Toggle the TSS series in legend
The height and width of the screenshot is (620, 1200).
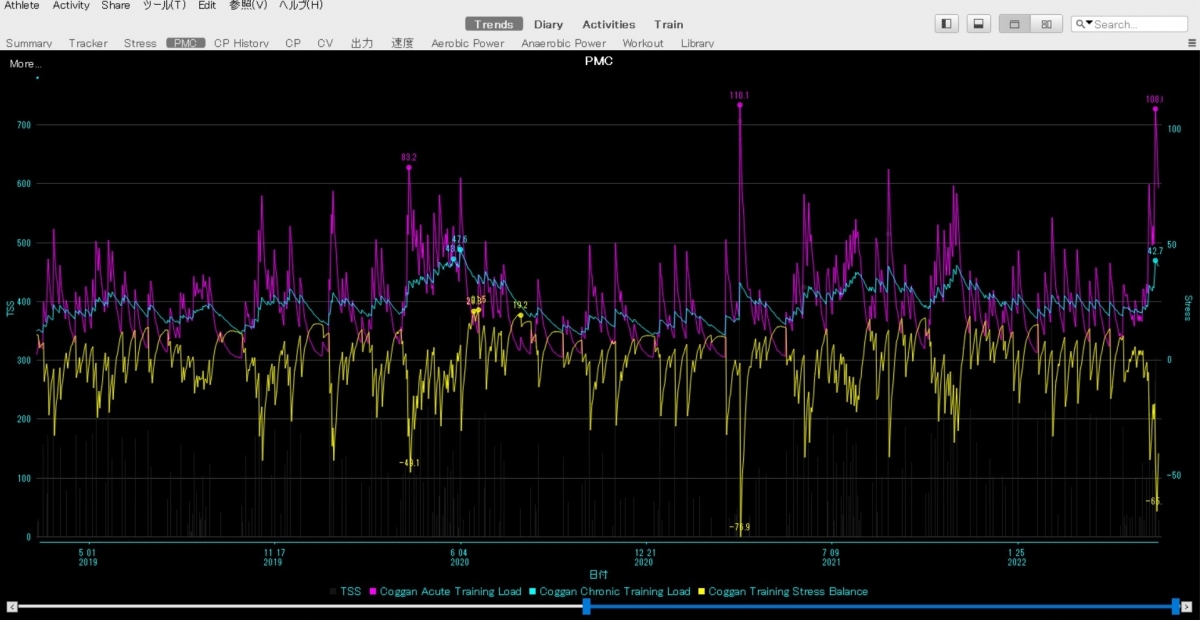pos(345,592)
